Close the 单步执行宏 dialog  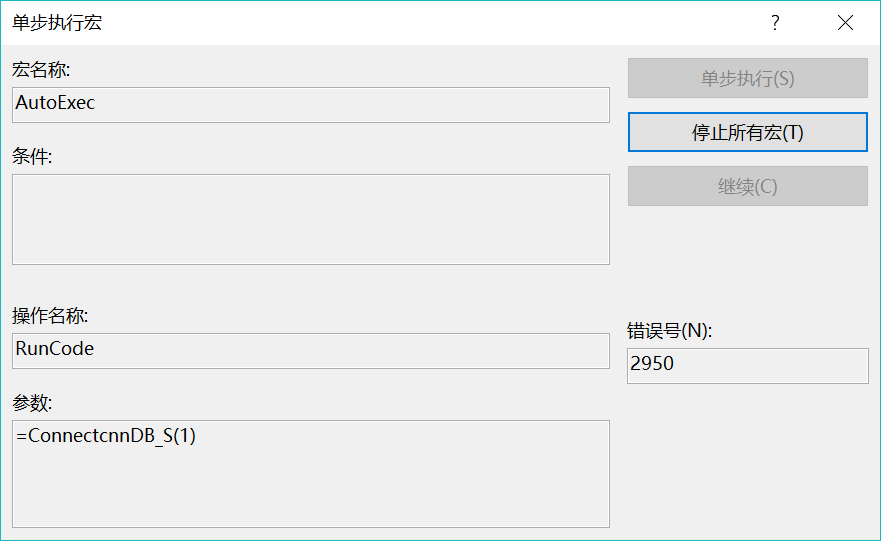tap(845, 23)
